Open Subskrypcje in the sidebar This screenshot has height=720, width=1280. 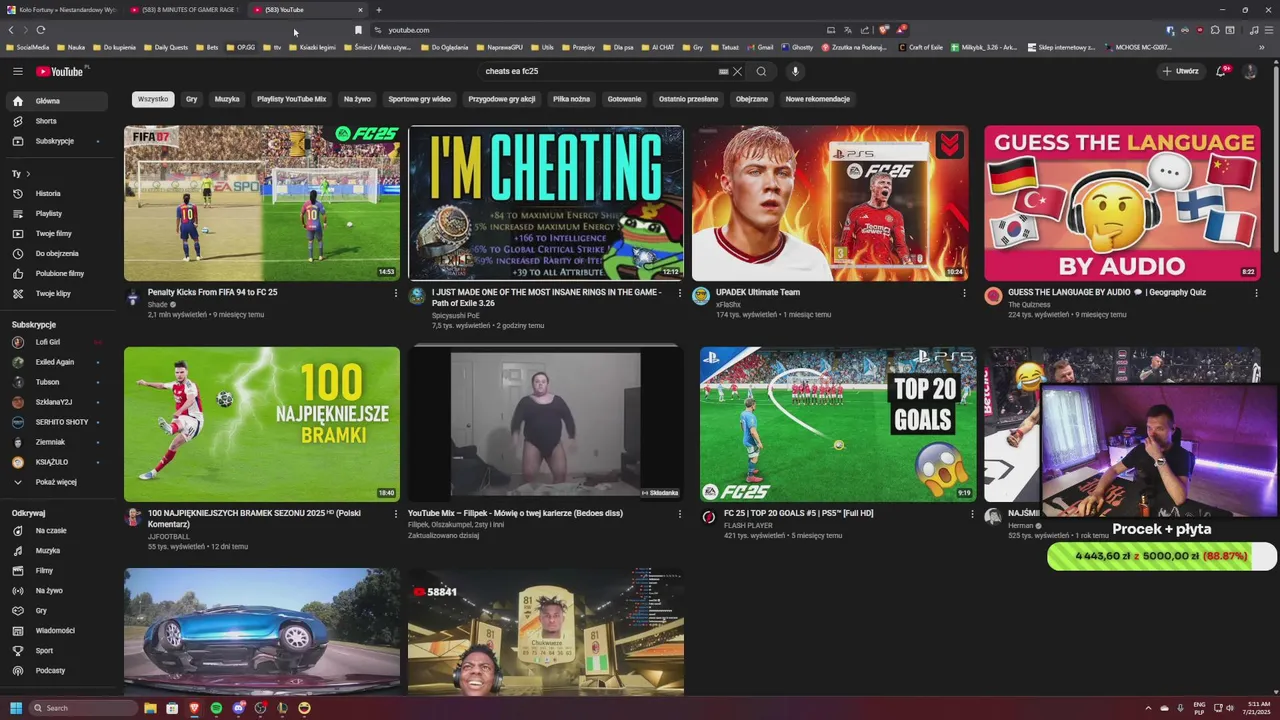(56, 141)
